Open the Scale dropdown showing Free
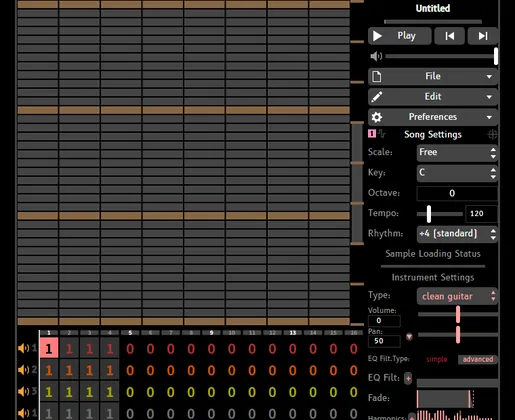 457,153
